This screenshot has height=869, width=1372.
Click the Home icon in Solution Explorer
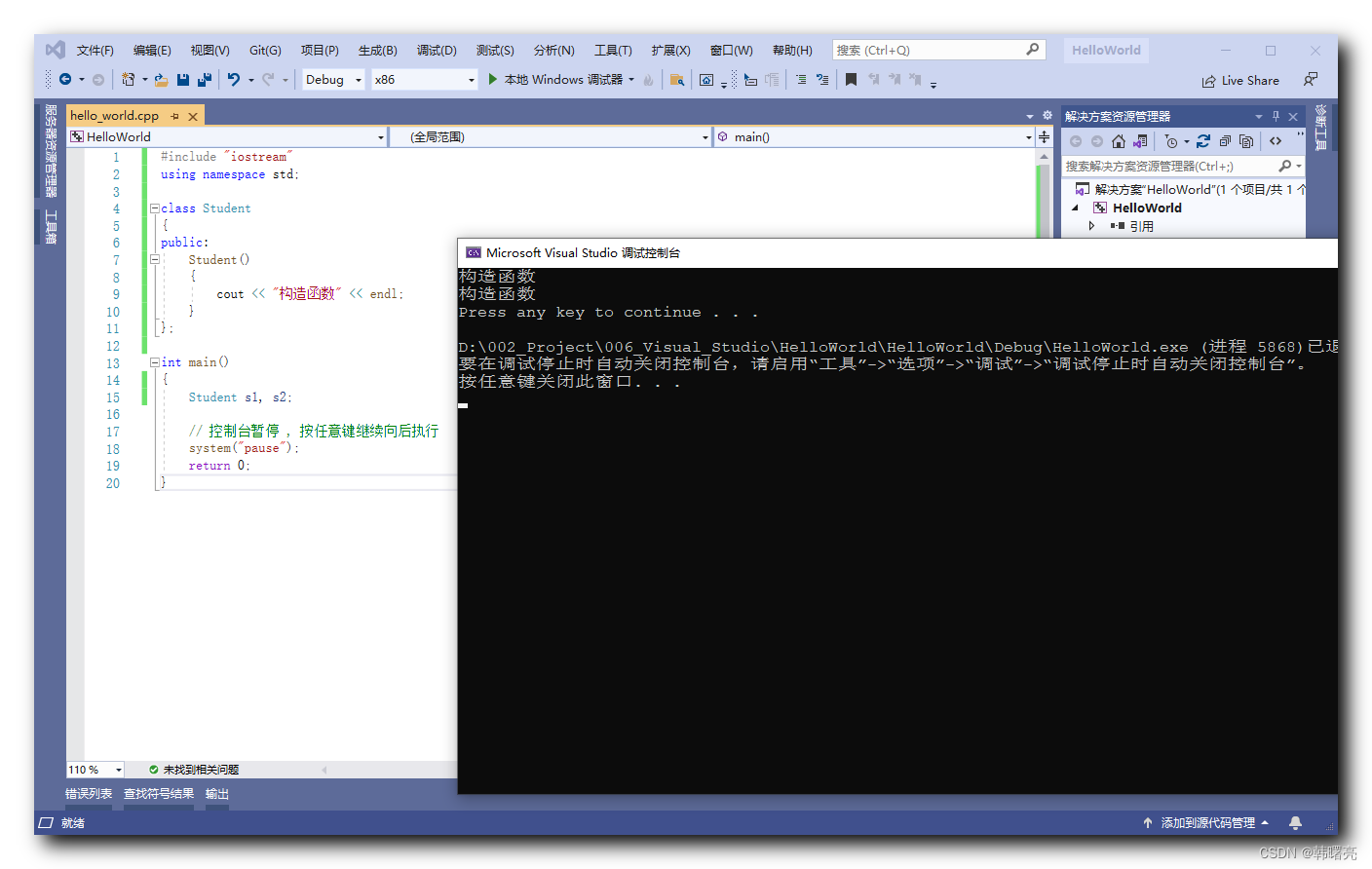[x=1119, y=141]
